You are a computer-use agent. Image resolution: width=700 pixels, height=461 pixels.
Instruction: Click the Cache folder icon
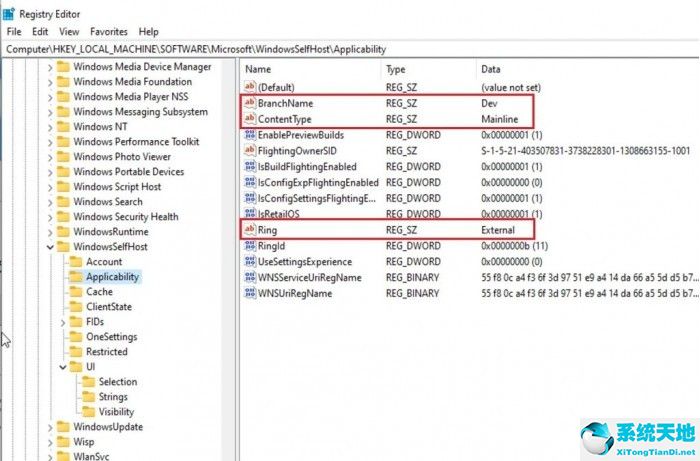[76, 291]
